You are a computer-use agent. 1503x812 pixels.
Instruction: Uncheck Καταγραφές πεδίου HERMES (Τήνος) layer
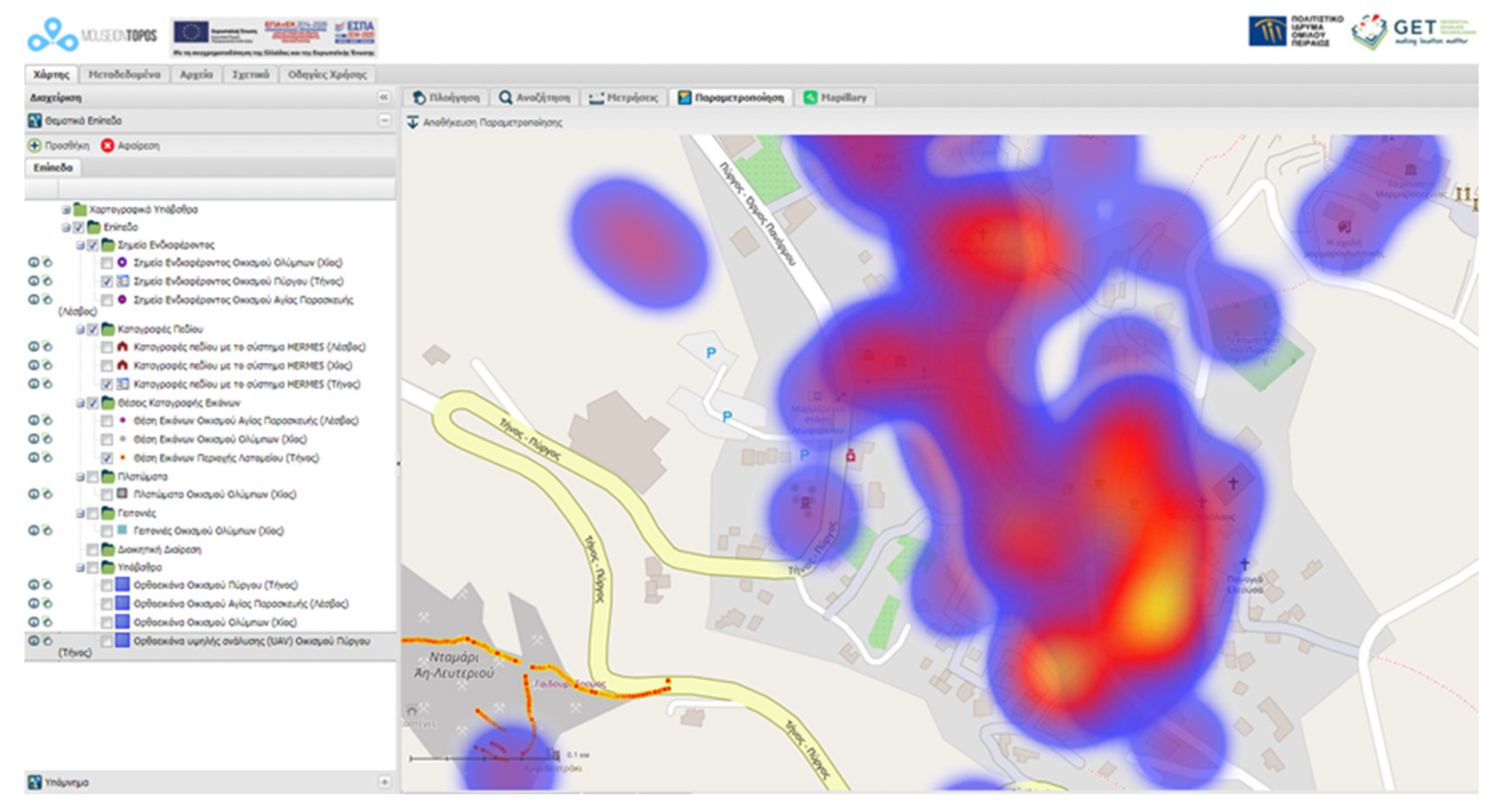pyautogui.click(x=107, y=384)
